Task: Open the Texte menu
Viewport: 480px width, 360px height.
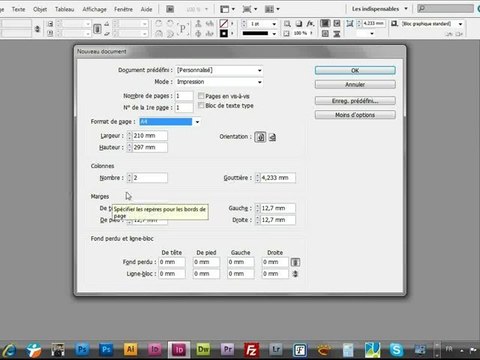Action: [18, 9]
